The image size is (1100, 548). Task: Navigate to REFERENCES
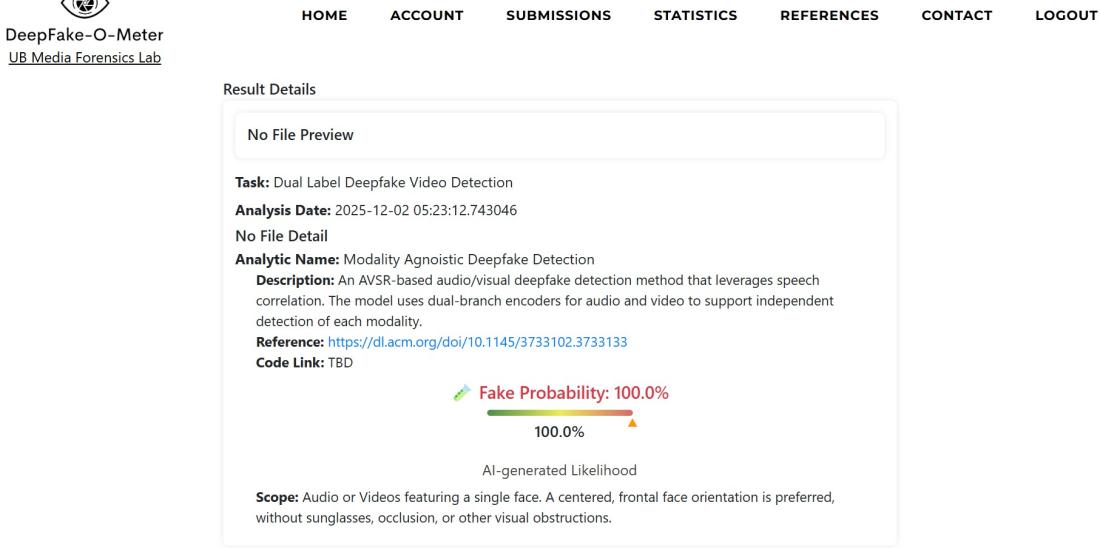[829, 15]
